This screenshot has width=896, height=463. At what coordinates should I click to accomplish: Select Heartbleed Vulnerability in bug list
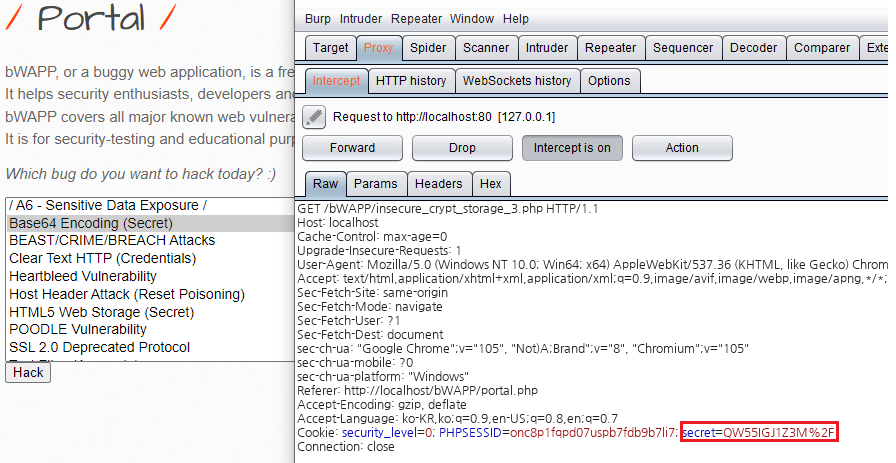point(150,276)
